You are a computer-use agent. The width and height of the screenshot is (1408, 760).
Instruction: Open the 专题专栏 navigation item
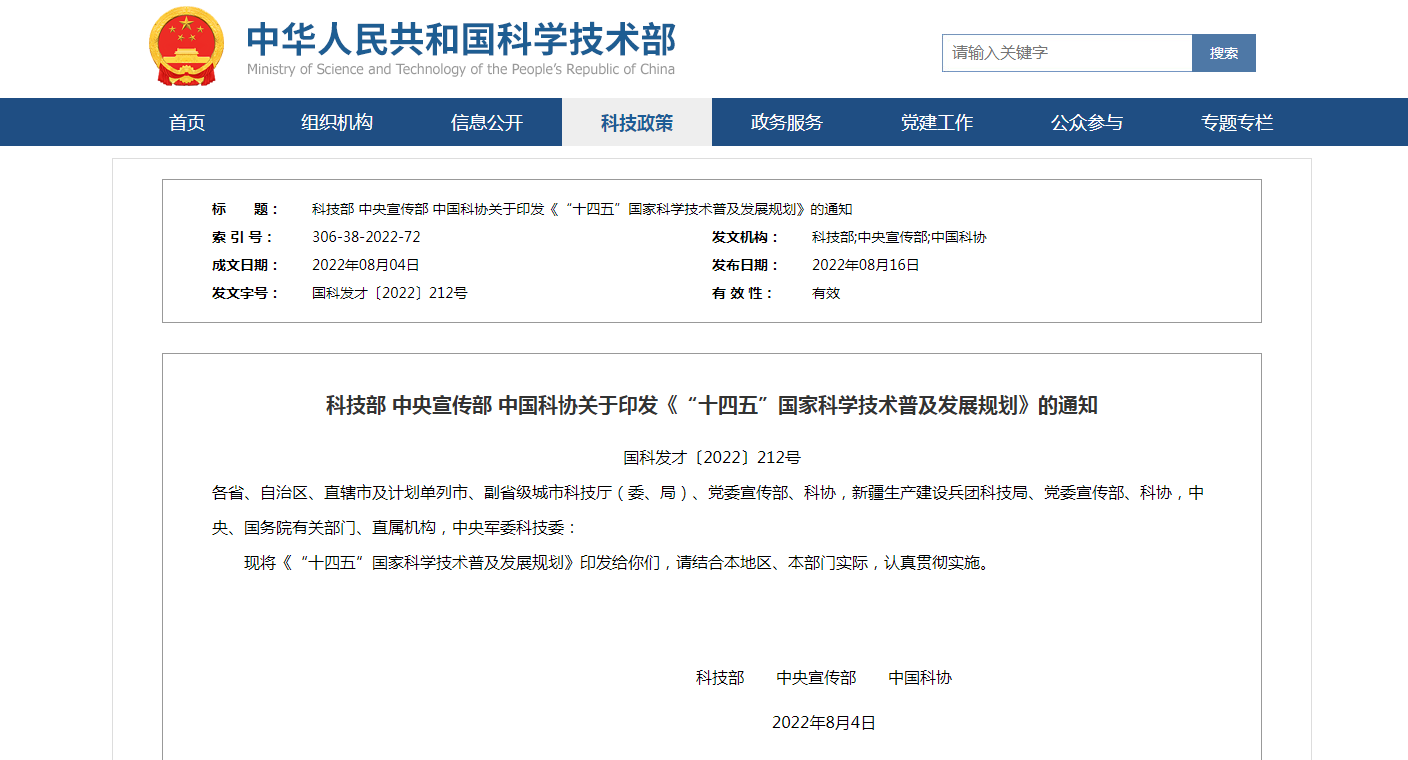pos(1237,122)
